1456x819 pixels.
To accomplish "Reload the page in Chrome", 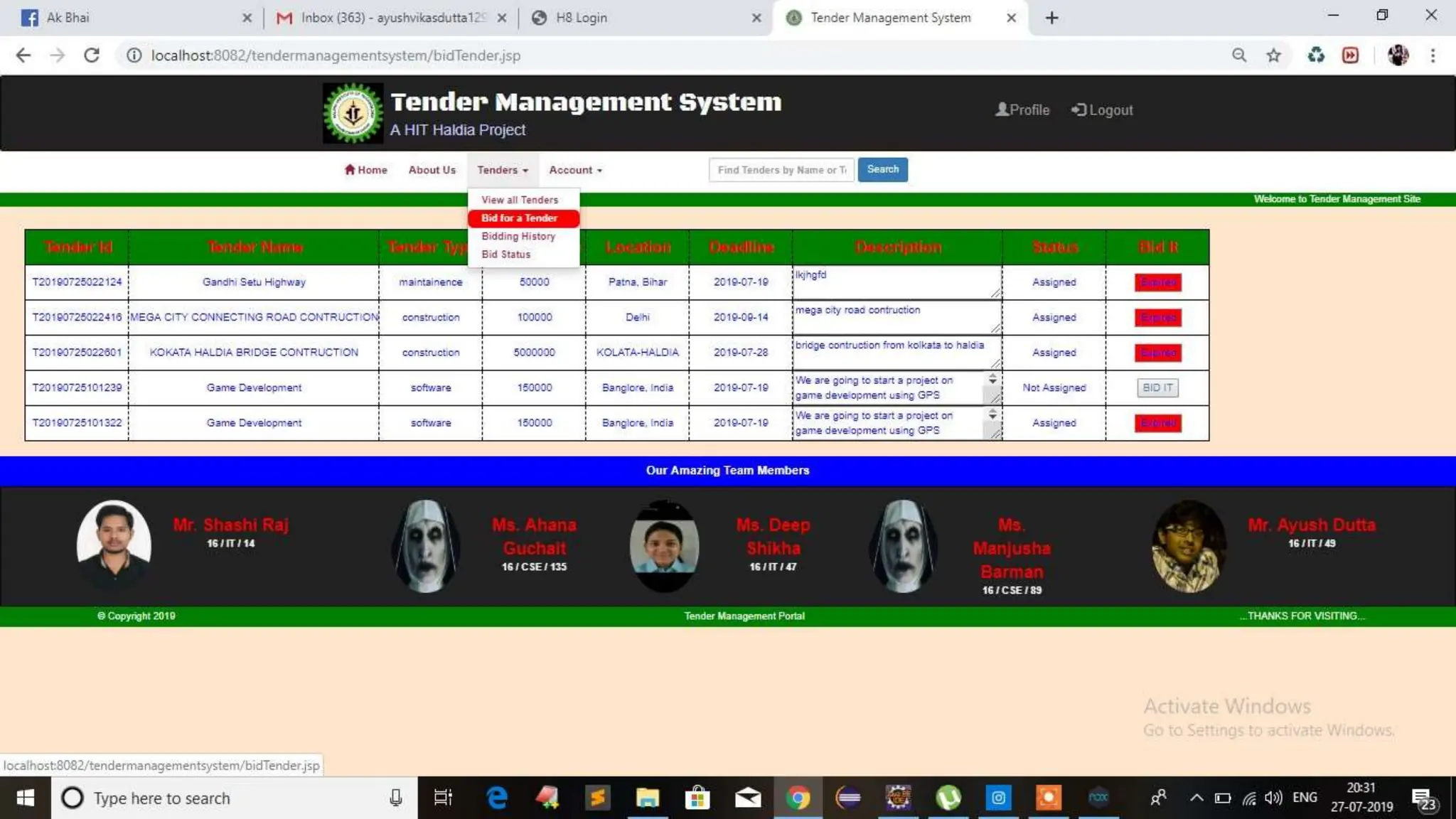I will tap(92, 55).
